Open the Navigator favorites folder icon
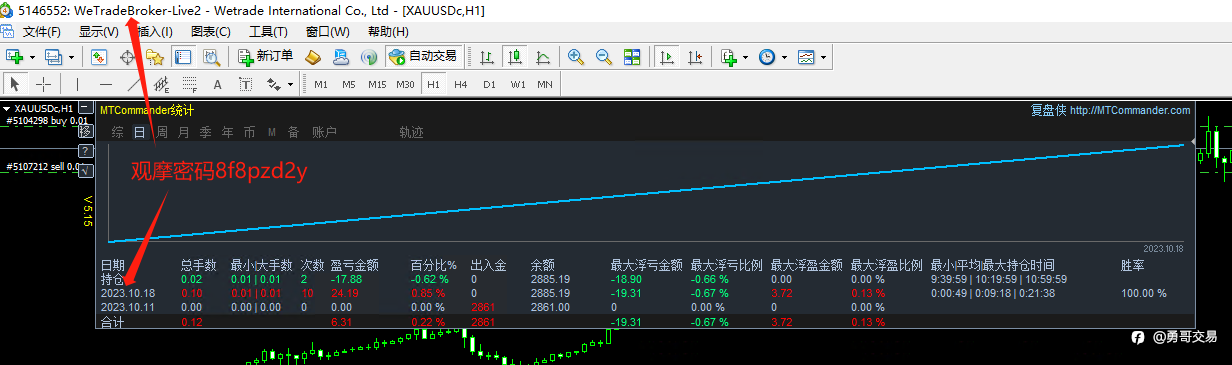 (154, 57)
